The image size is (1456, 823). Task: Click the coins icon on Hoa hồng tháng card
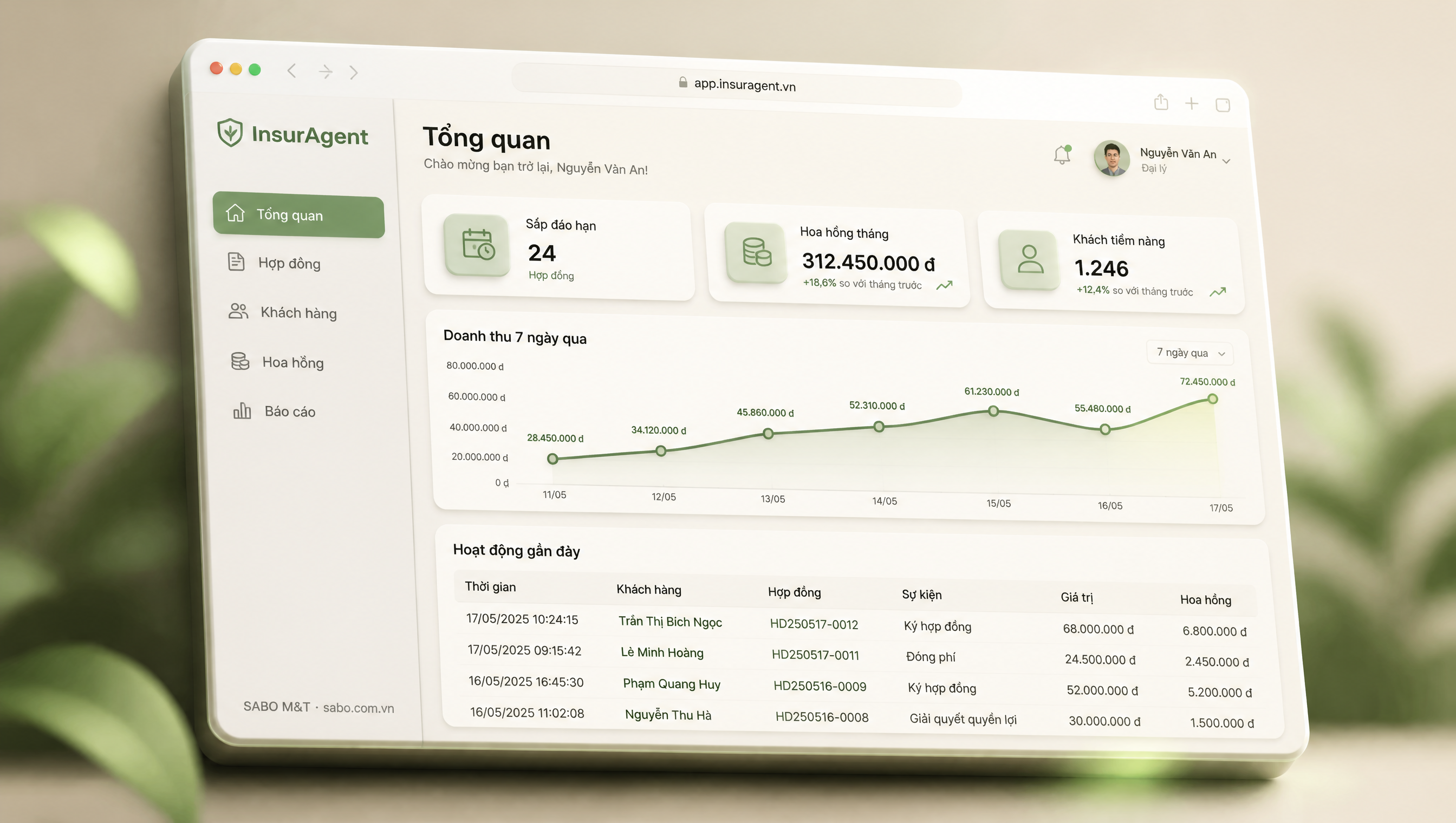pos(757,252)
